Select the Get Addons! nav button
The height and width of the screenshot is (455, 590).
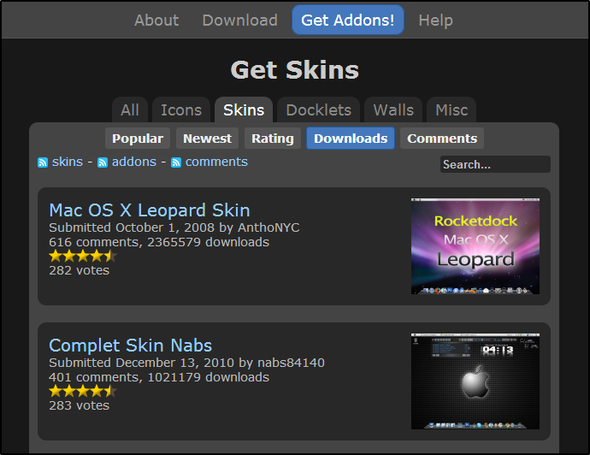point(348,20)
